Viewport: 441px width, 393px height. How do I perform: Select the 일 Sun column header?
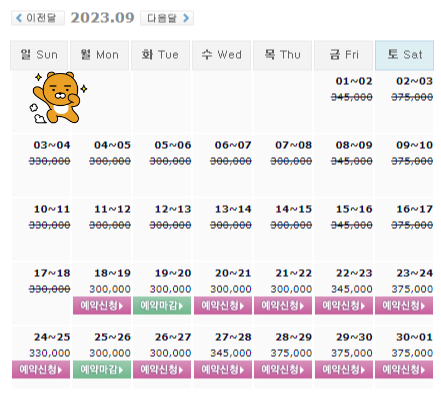pyautogui.click(x=39, y=55)
